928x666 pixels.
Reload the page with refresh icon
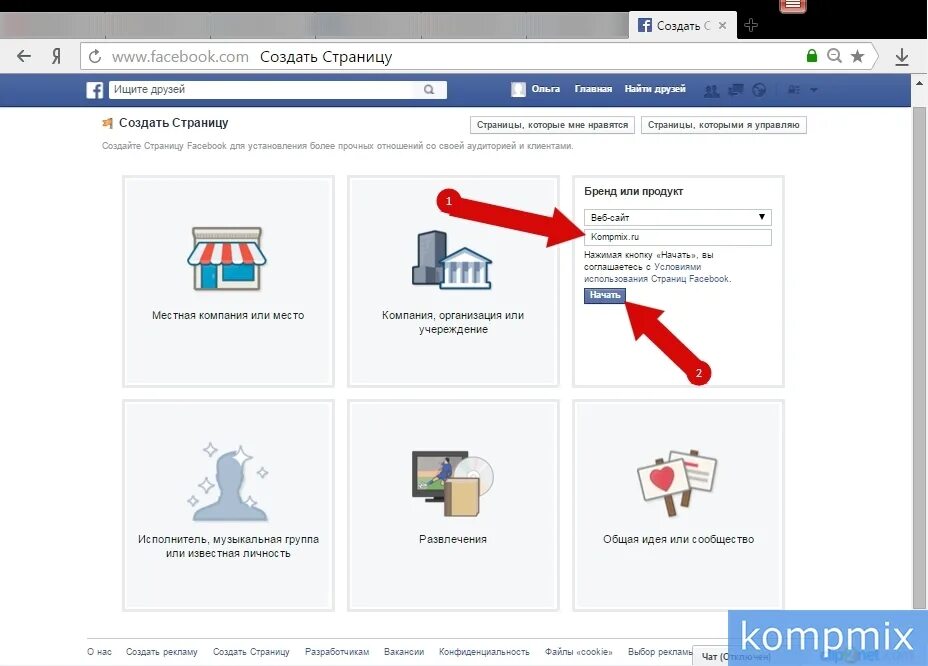[95, 57]
